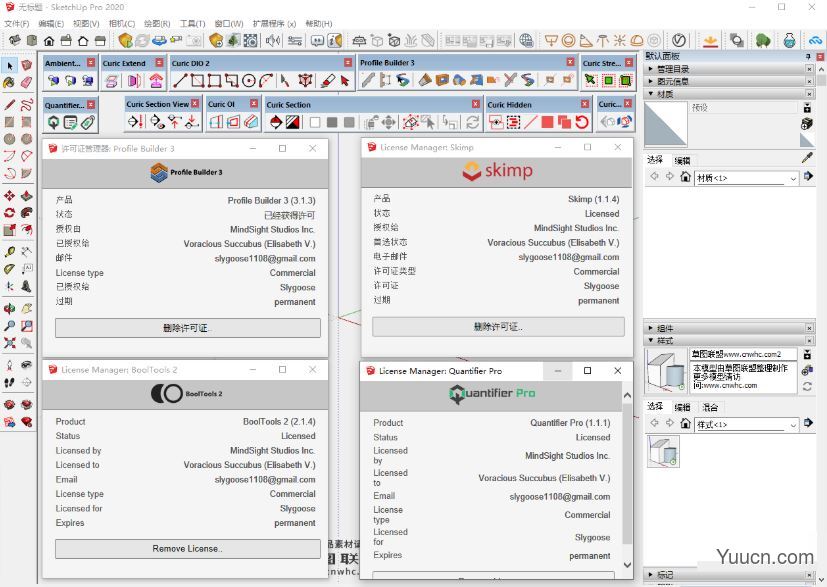Click first green Curic Stretch icon

(x=591, y=81)
